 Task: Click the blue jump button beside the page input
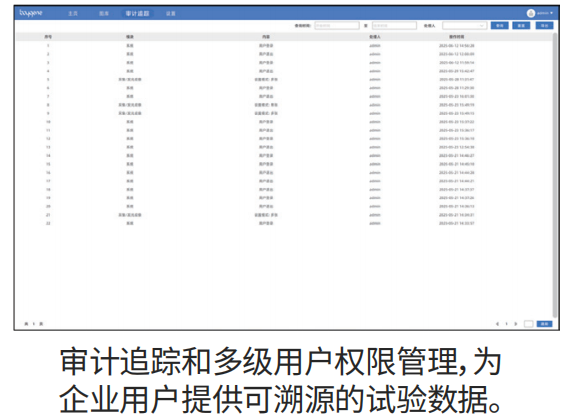(x=544, y=324)
